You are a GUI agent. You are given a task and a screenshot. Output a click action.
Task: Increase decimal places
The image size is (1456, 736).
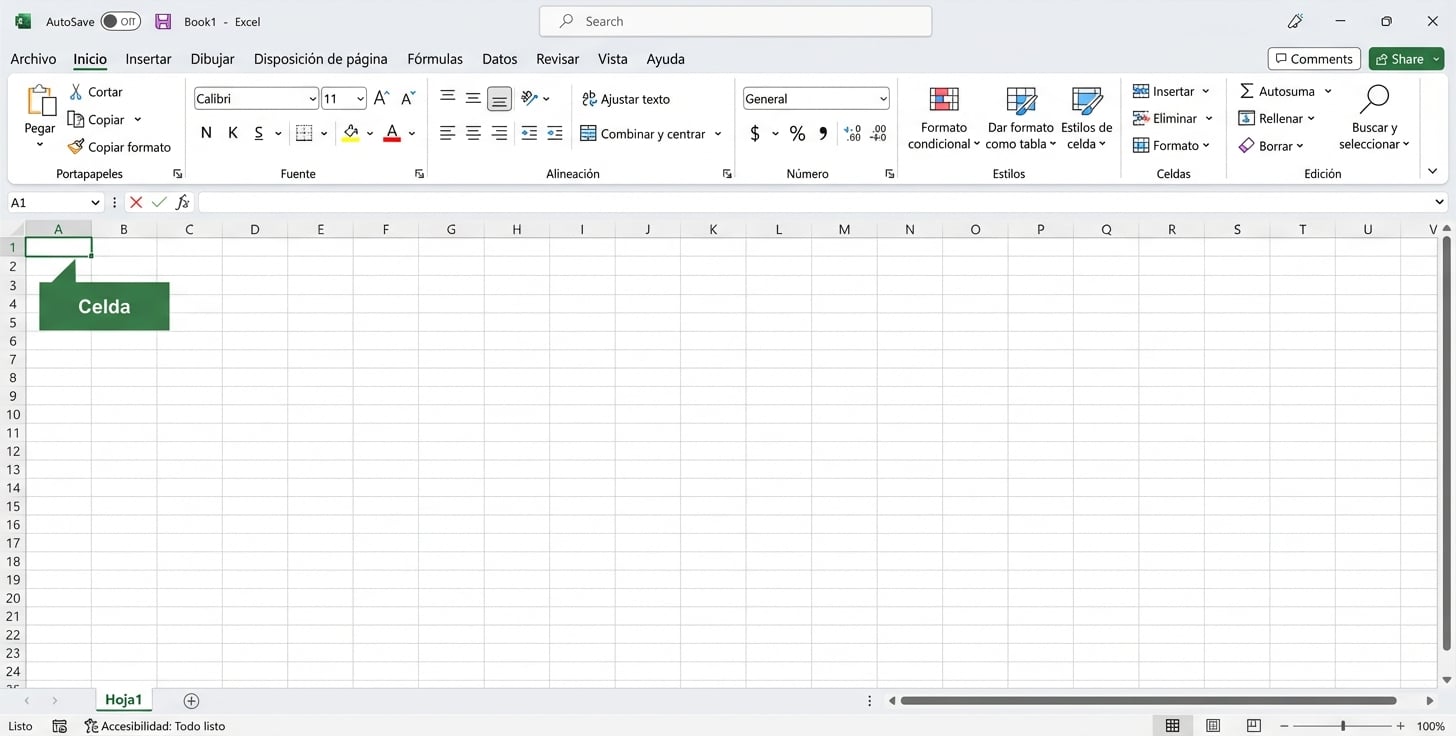[x=852, y=133]
